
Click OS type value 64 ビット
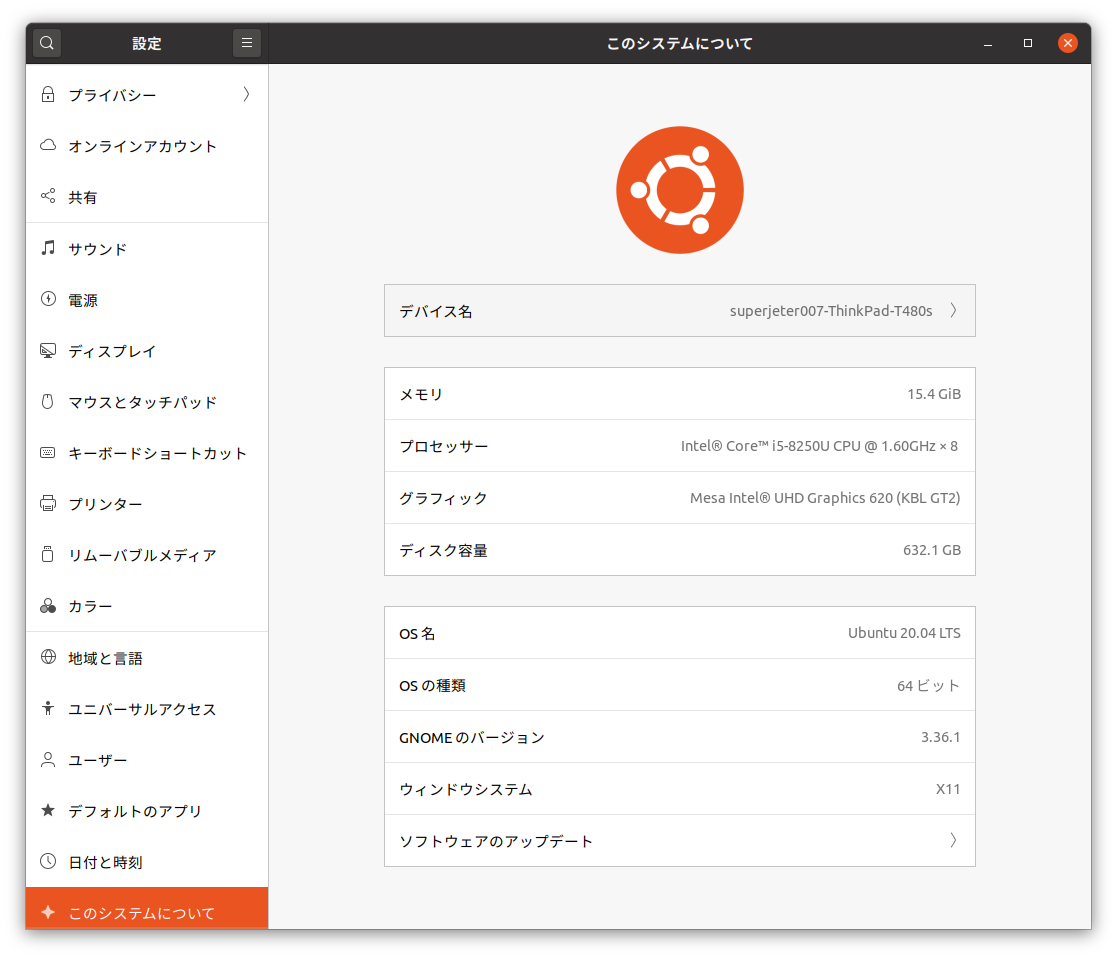point(928,685)
